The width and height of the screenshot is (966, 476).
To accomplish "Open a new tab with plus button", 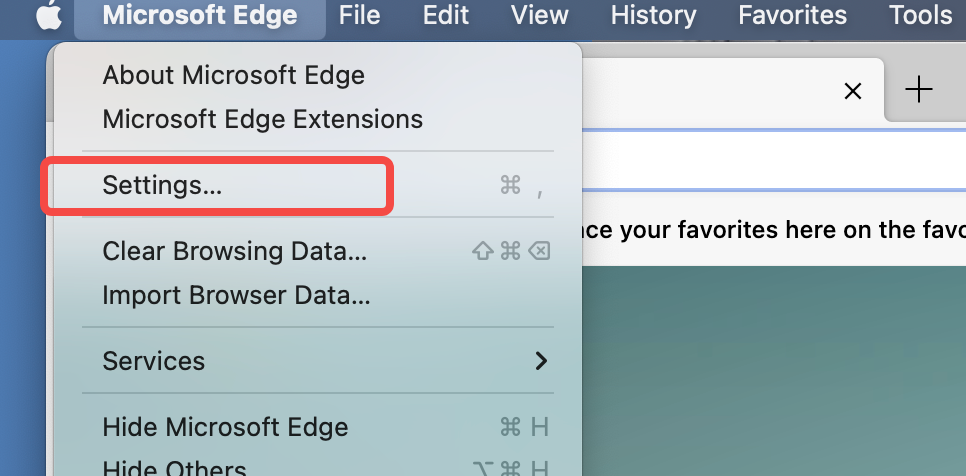I will click(918, 90).
